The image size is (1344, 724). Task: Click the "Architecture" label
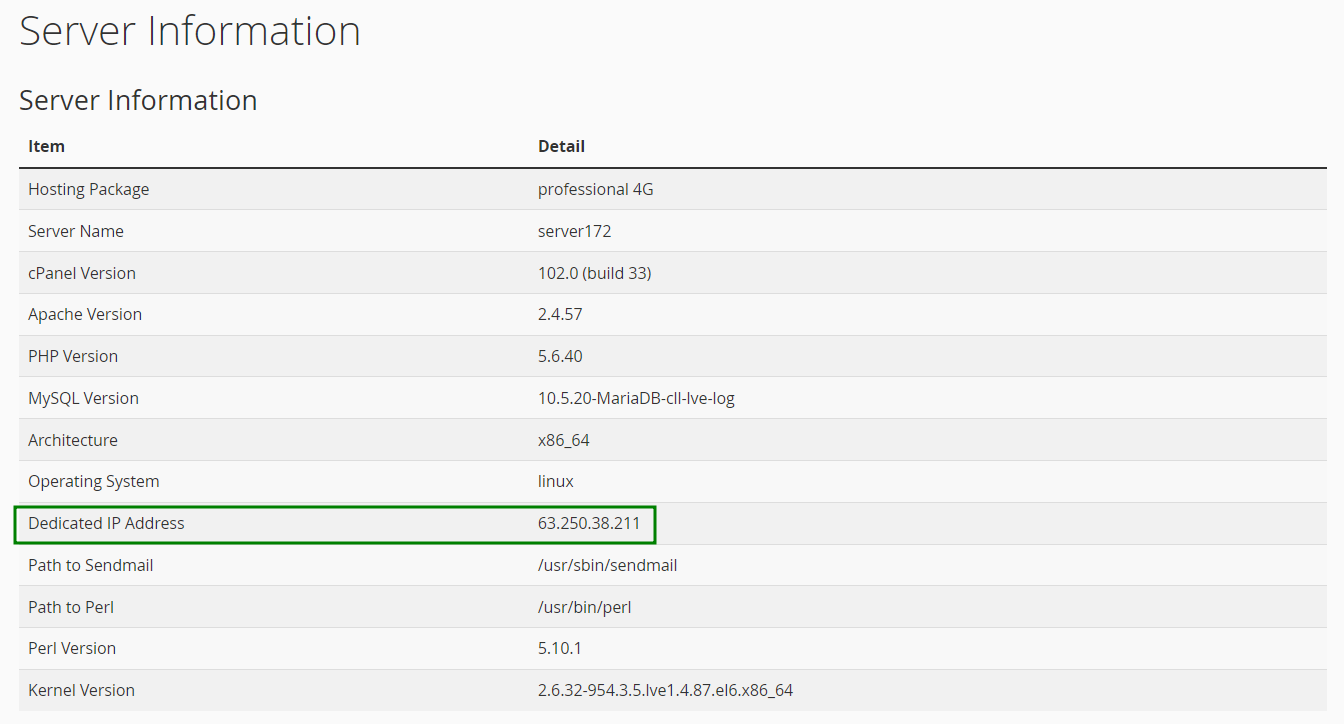(73, 440)
